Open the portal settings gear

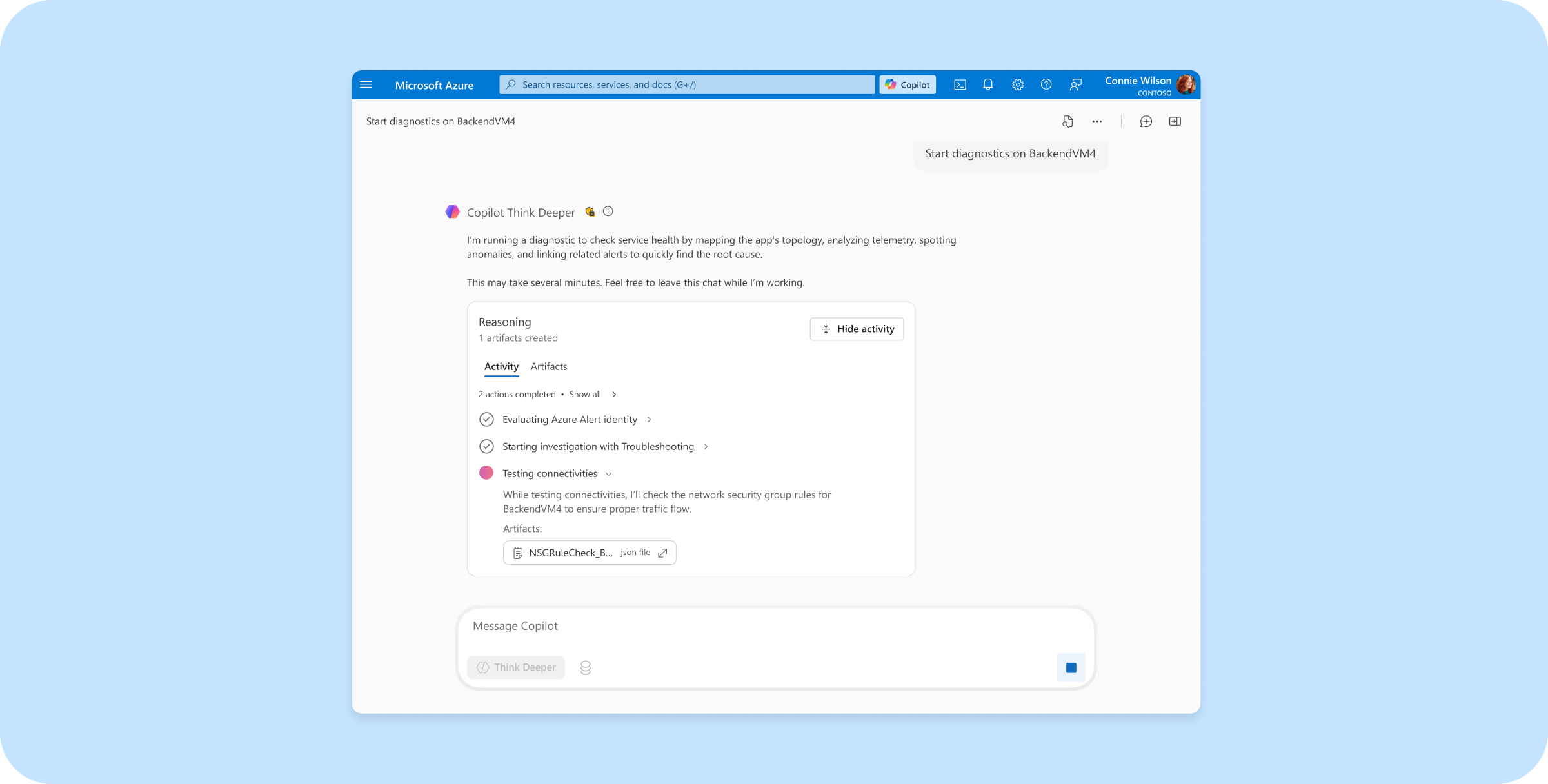pos(1017,84)
